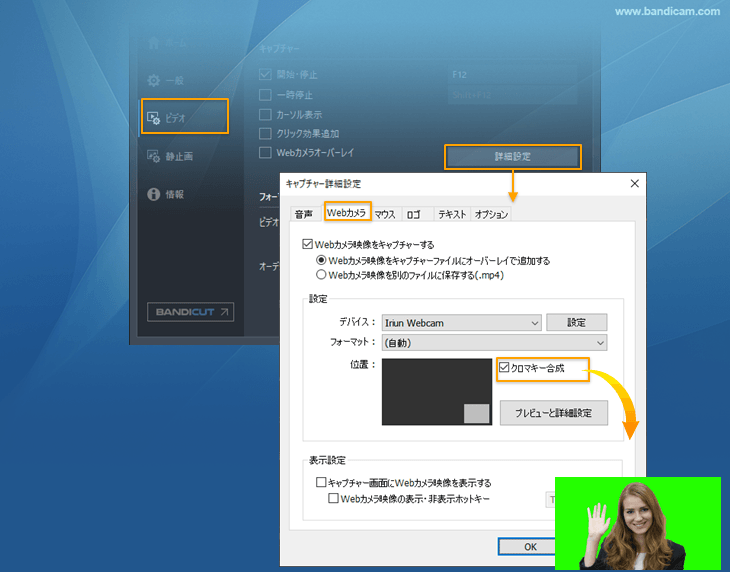
Task: Select save webcam to separate .mp4 radio
Action: (321, 275)
